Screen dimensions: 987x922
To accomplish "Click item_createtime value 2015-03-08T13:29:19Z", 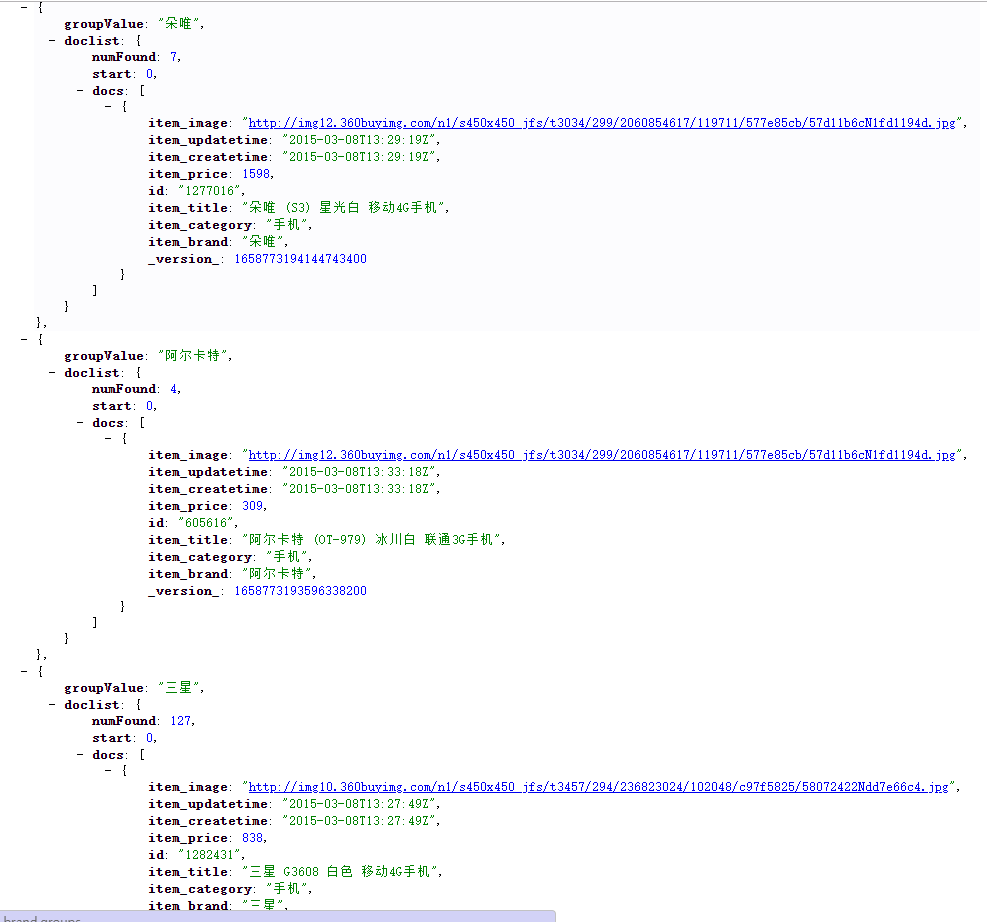I will coord(359,157).
